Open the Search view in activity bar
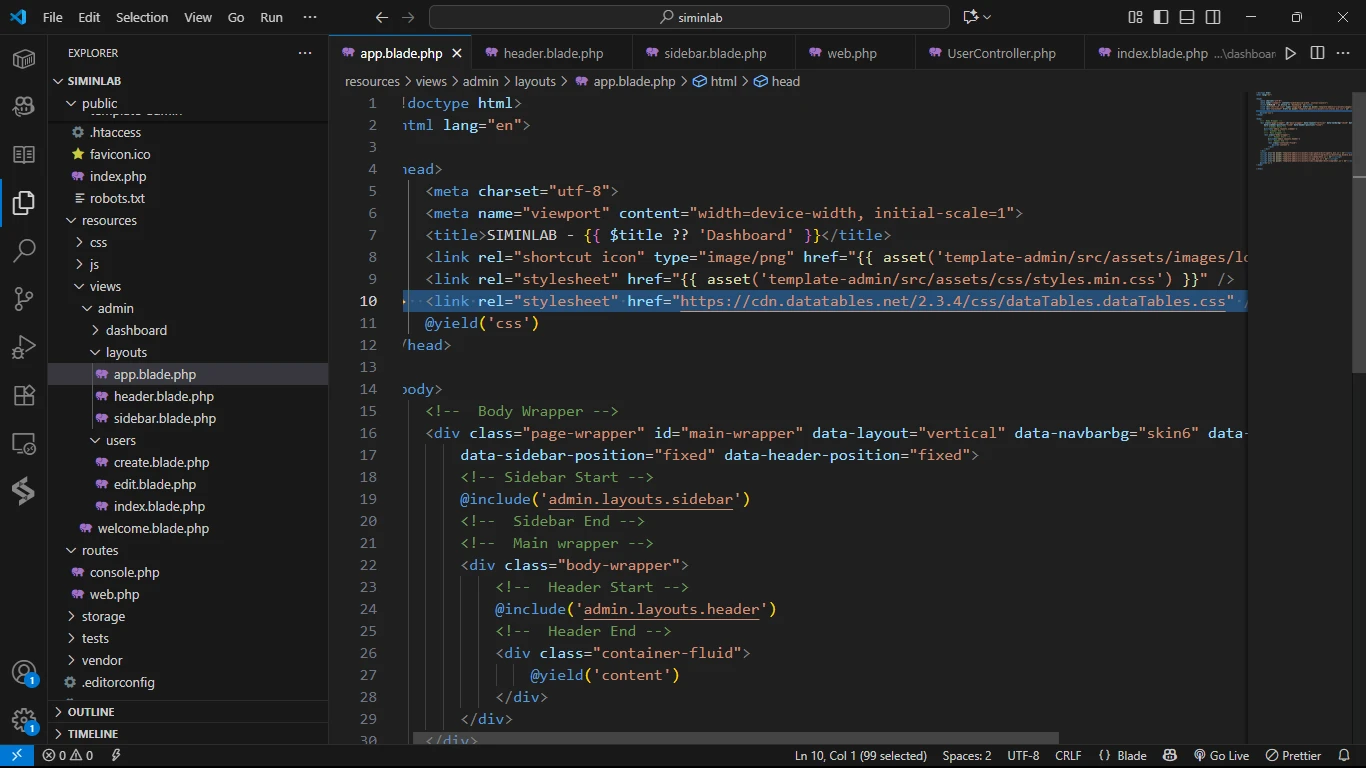The image size is (1366, 768). (24, 250)
